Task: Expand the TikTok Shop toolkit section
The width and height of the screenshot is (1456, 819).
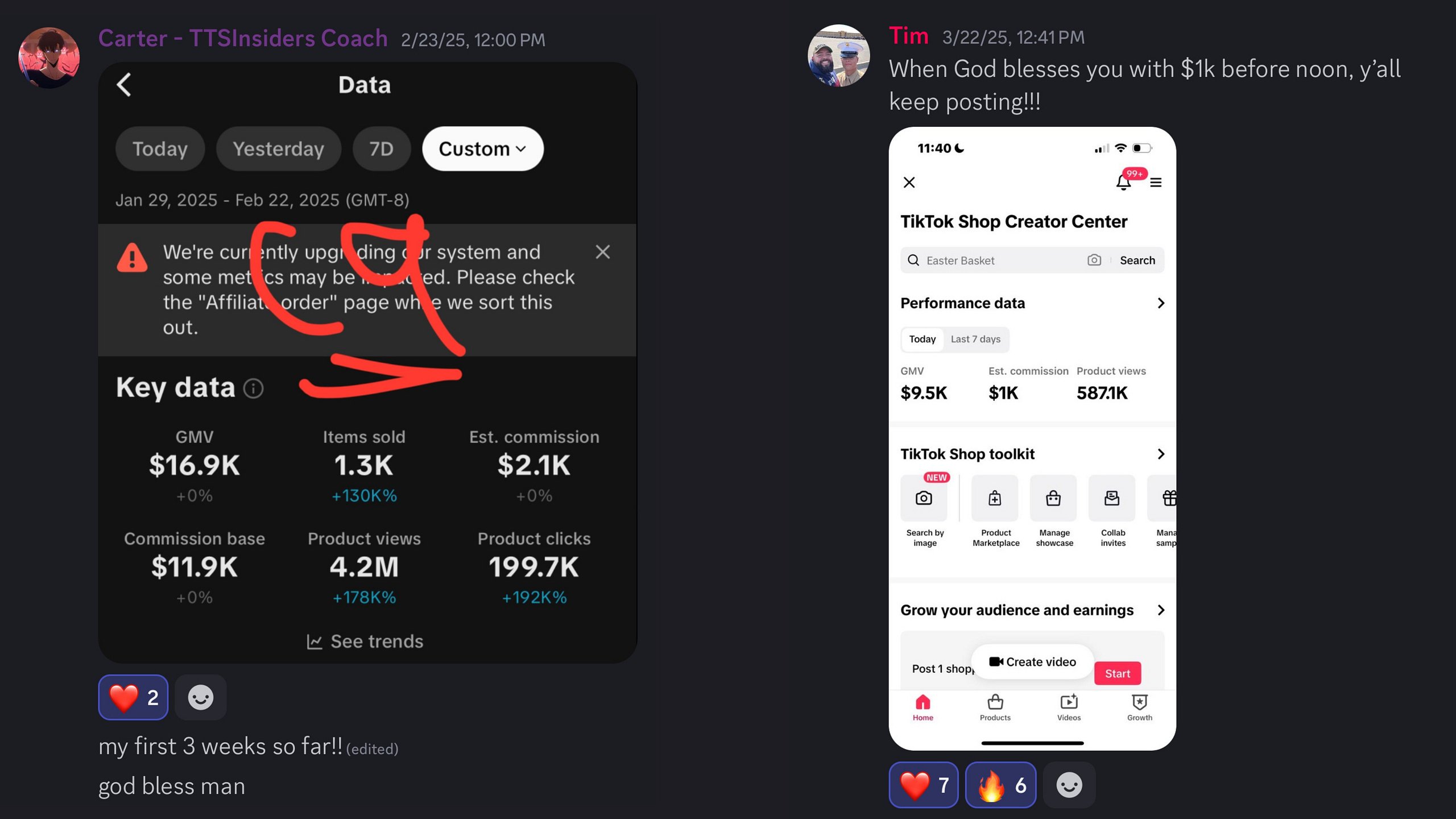Action: click(1161, 454)
